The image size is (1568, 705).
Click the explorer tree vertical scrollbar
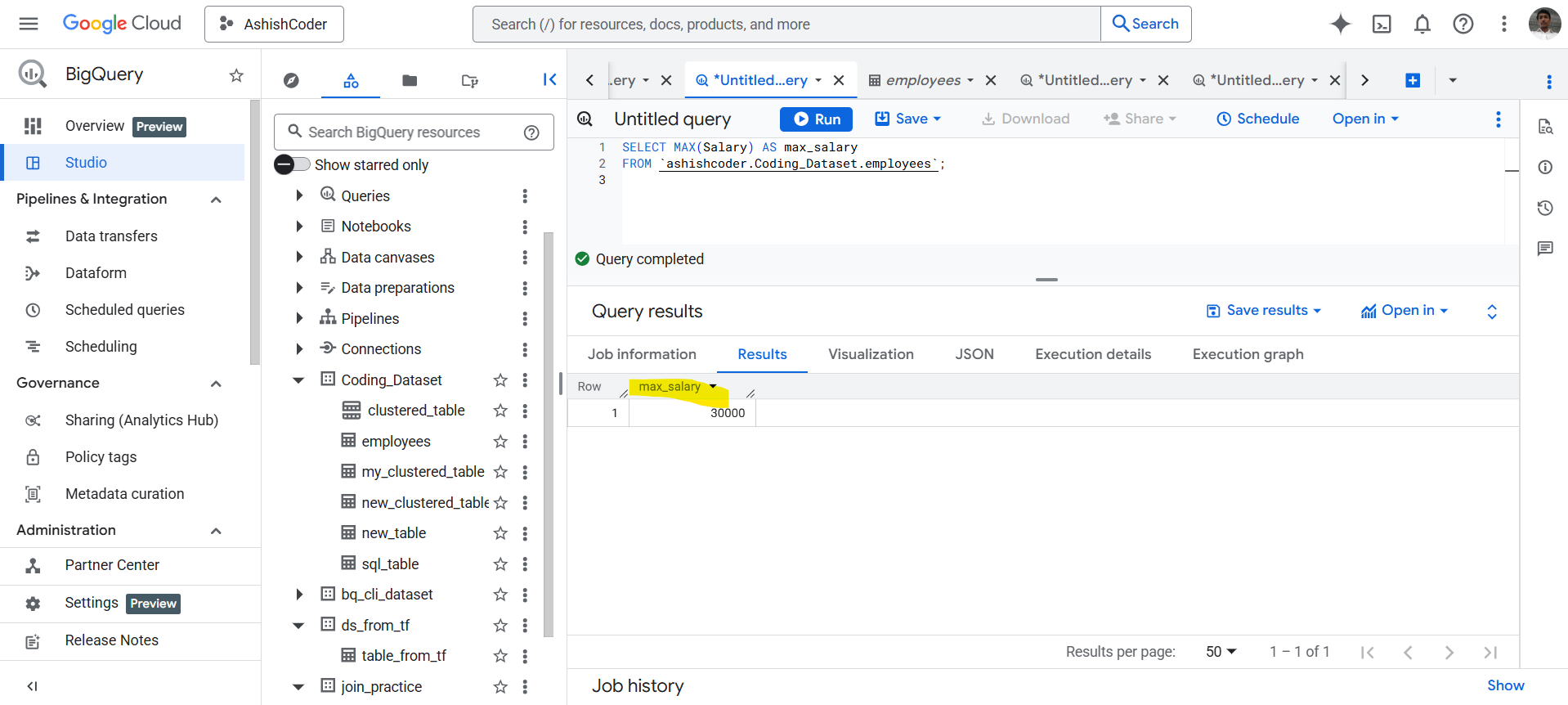coord(548,433)
